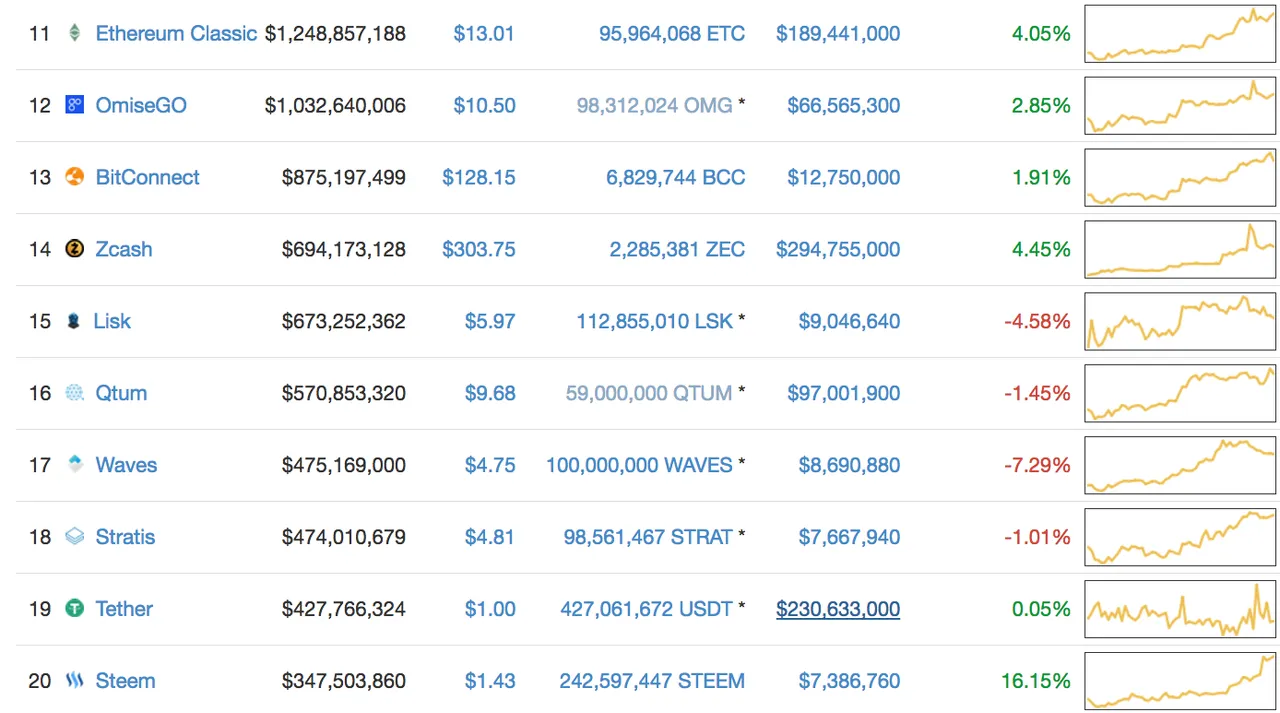Image resolution: width=1280 pixels, height=713 pixels.
Task: Click OmiseGO volume $66,565,300
Action: pyautogui.click(x=844, y=105)
